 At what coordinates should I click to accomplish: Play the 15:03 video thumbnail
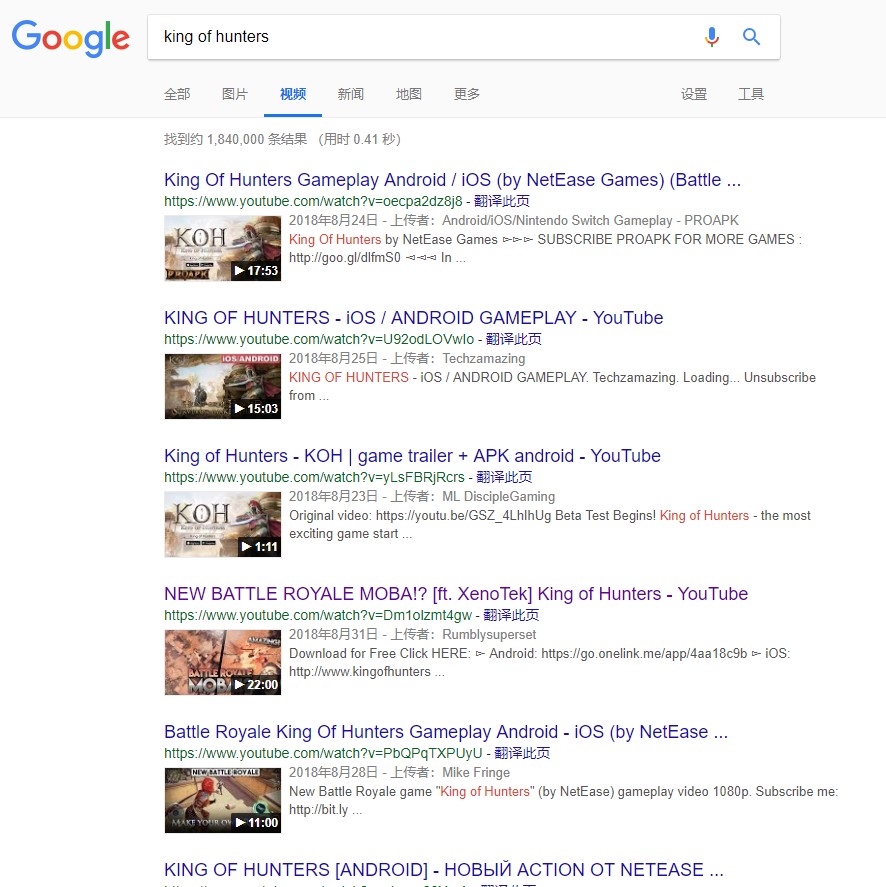[222, 386]
